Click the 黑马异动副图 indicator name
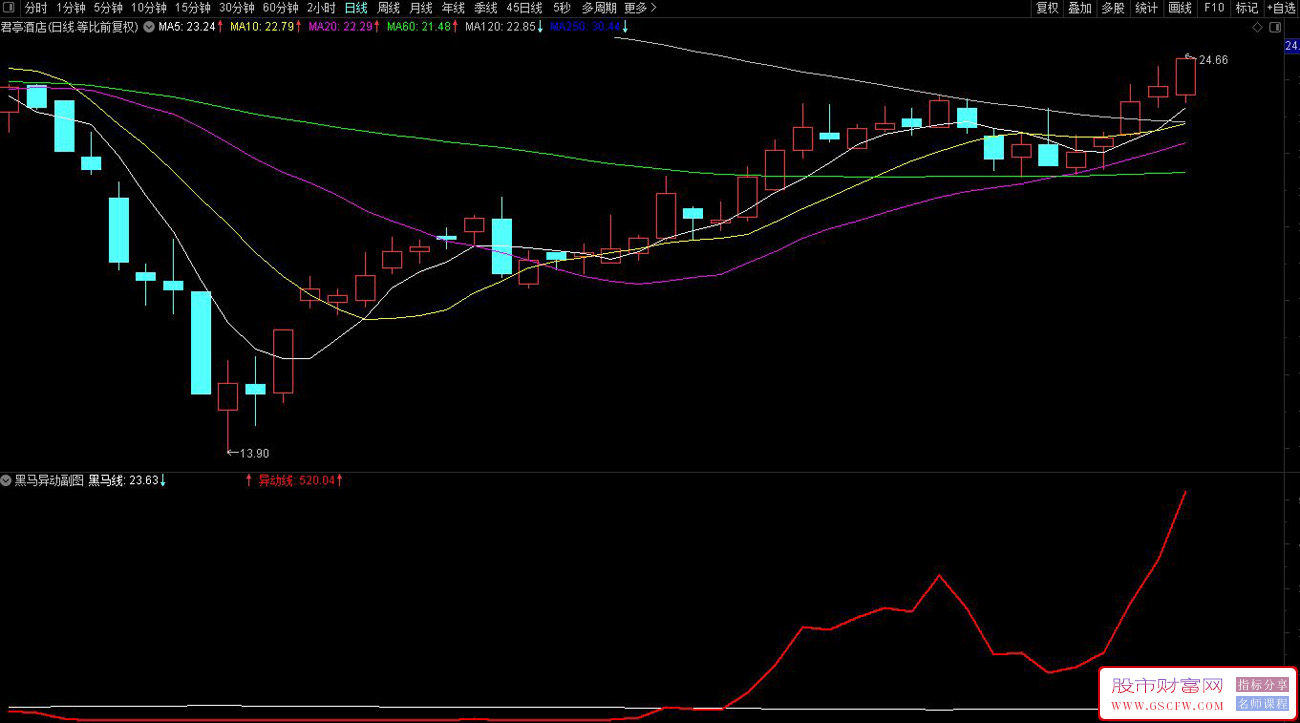 click(50, 481)
